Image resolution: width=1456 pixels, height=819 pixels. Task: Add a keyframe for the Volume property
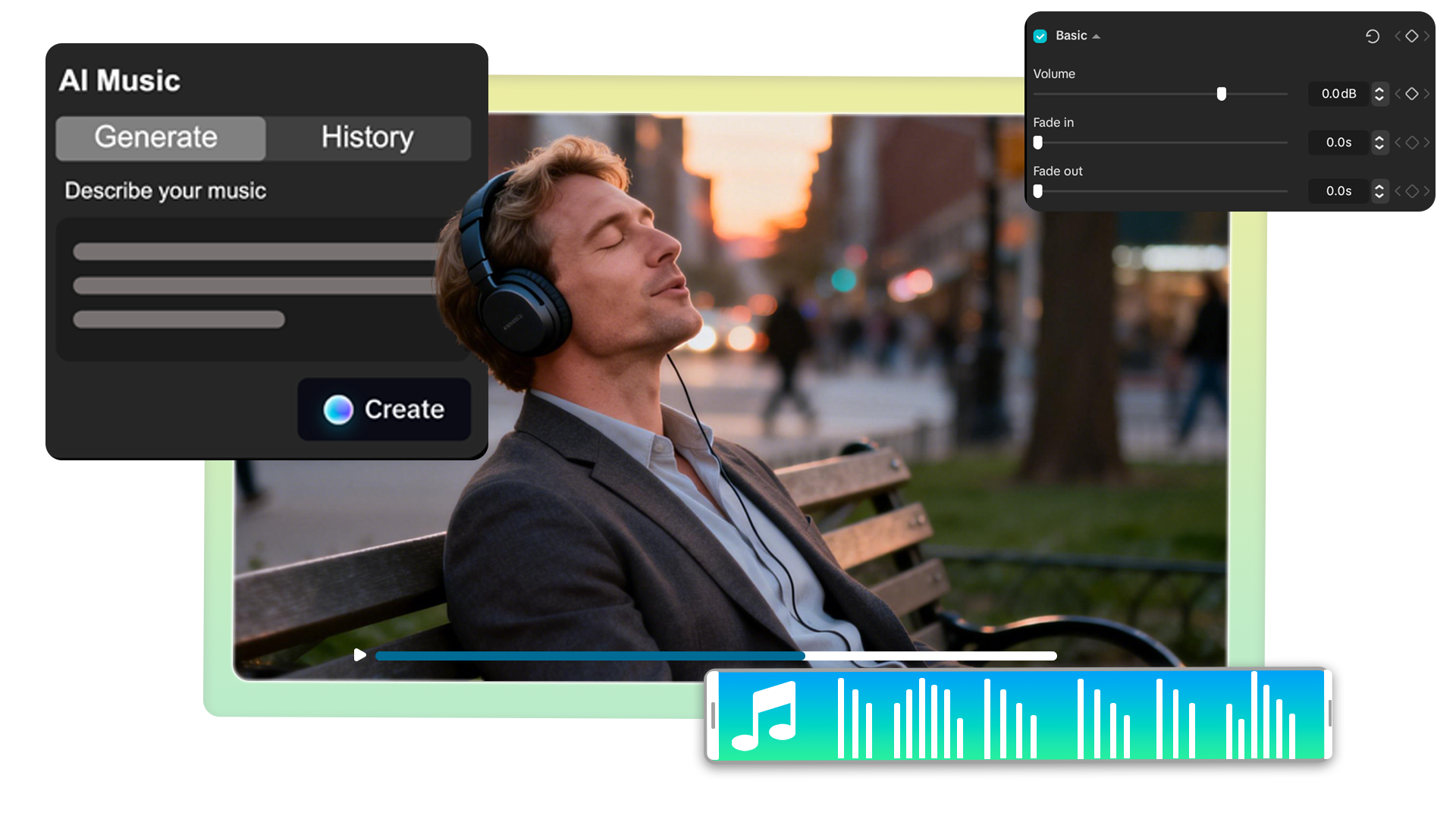1412,94
